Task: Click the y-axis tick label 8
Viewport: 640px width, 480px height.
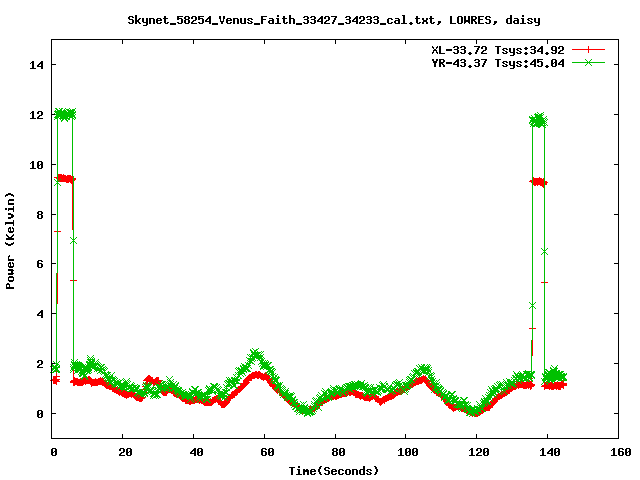Action: pos(40,215)
